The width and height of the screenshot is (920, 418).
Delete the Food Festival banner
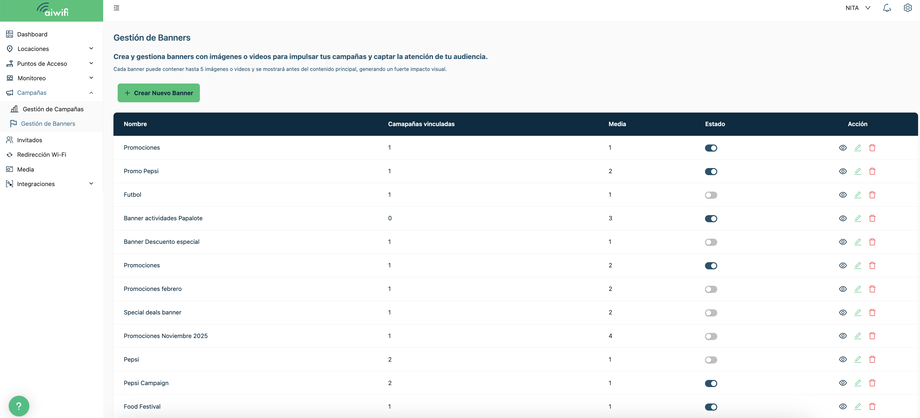pyautogui.click(x=872, y=406)
